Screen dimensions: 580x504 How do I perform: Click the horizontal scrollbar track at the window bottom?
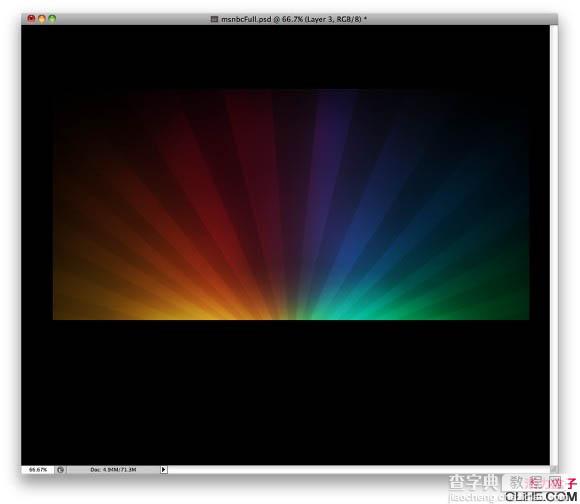(x=359, y=470)
